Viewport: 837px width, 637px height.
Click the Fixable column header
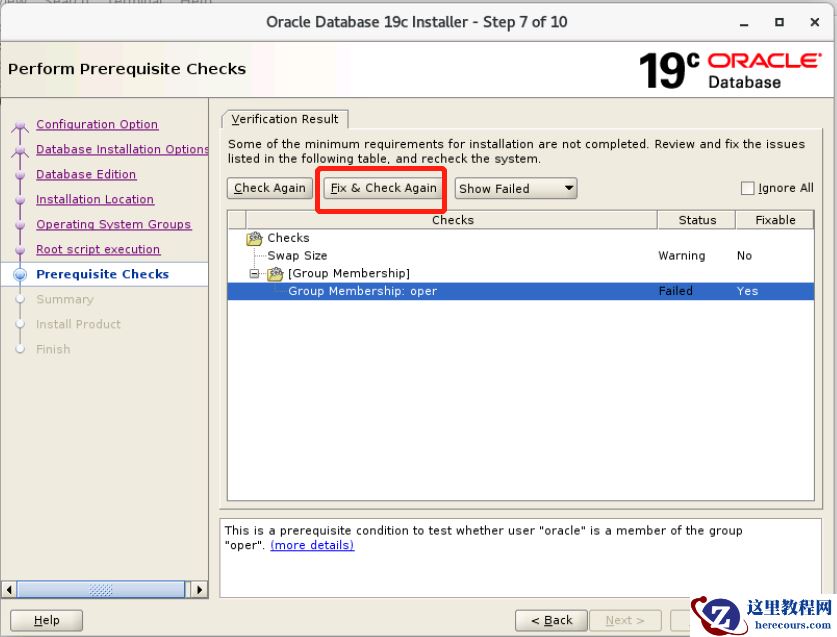[775, 220]
